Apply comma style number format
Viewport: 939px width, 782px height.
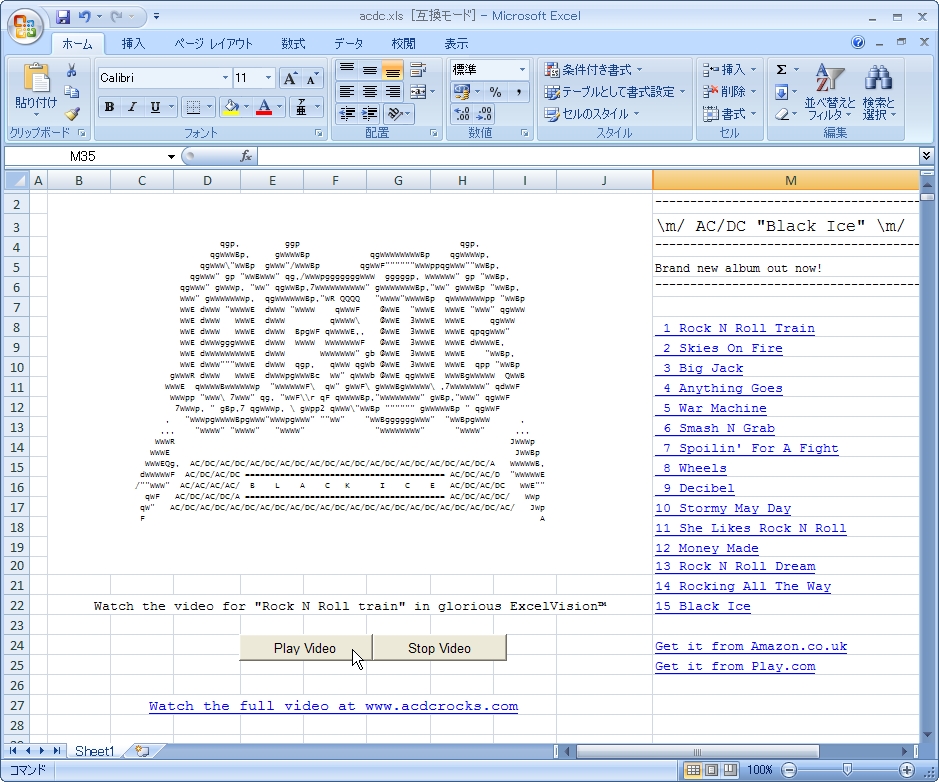pyautogui.click(x=519, y=92)
